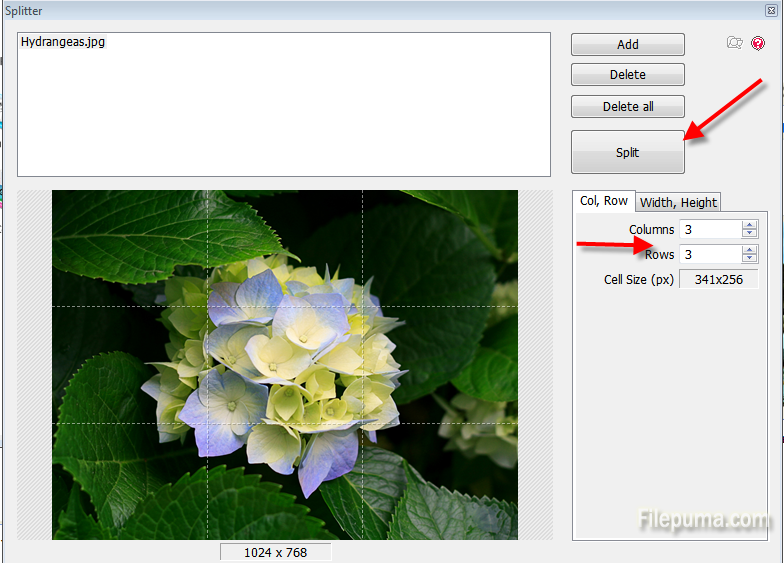Click inside the Rows input field
The image size is (784, 563).
(x=710, y=255)
